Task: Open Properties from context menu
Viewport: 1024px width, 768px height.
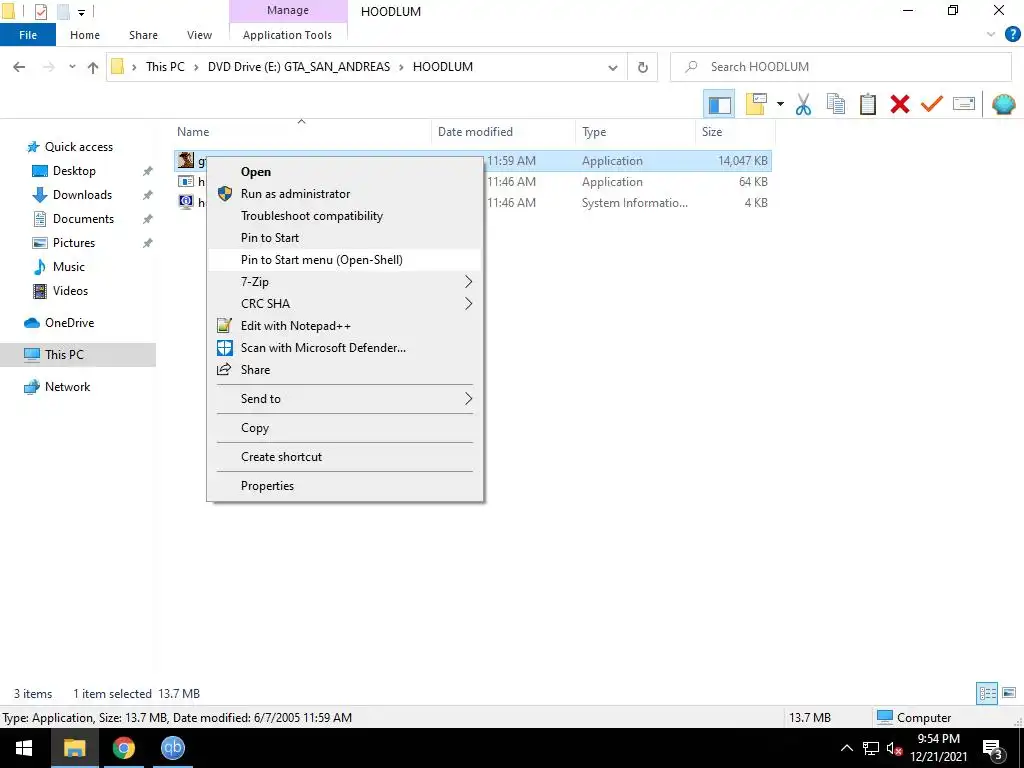Action: 344,486
